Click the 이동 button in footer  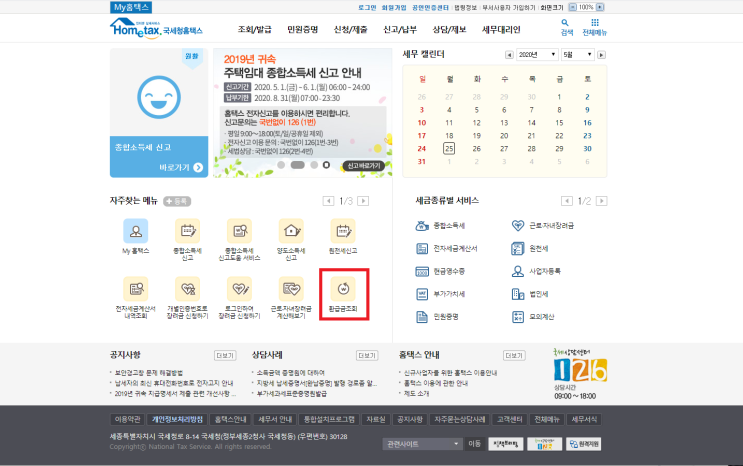[474, 444]
